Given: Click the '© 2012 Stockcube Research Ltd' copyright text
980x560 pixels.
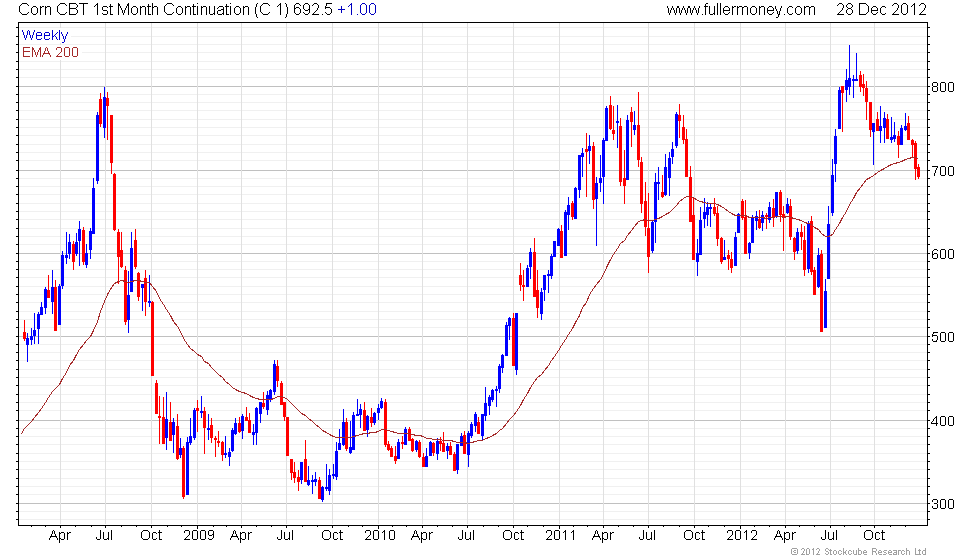Looking at the screenshot, I should tap(859, 552).
